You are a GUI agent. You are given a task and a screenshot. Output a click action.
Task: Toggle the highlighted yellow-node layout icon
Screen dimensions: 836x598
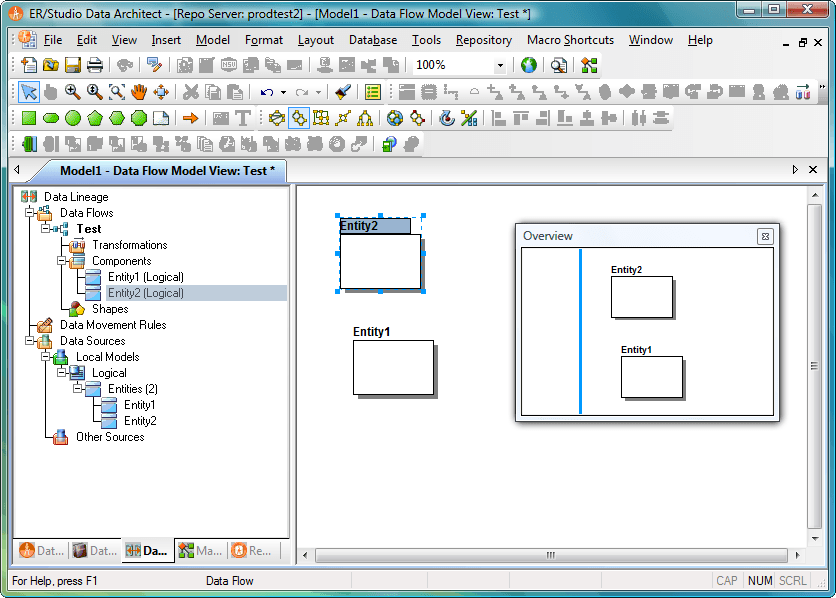click(299, 118)
